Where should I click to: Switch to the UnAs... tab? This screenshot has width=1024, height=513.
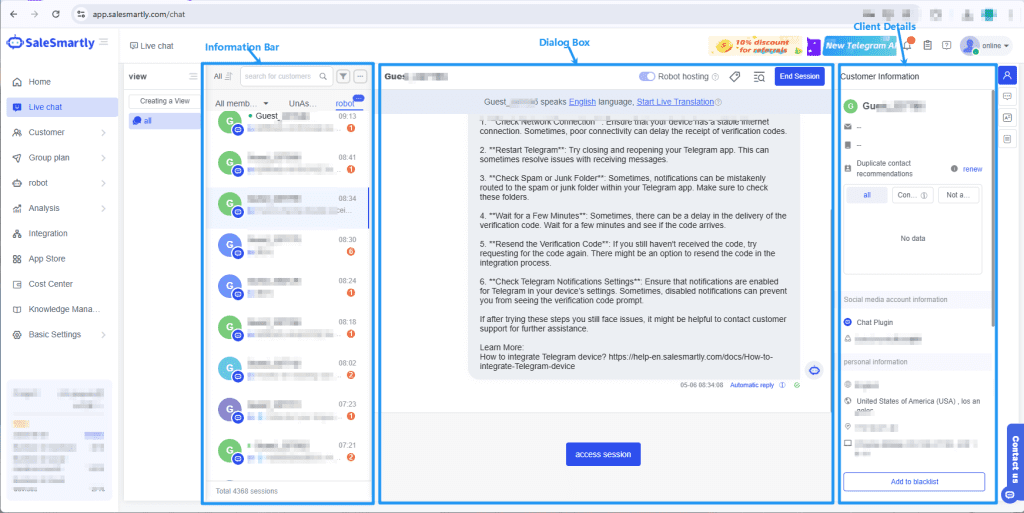click(302, 103)
